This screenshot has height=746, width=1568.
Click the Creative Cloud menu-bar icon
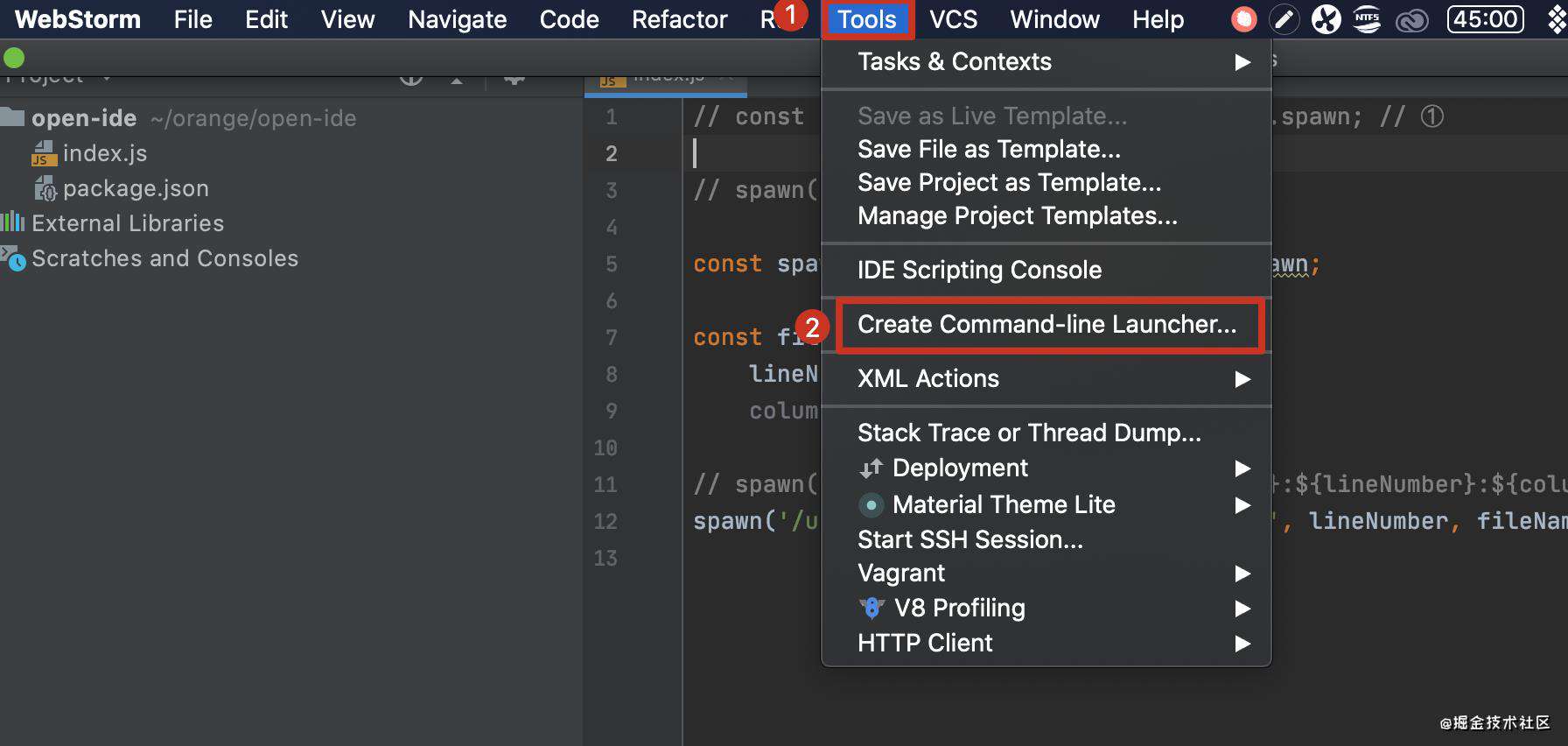(x=1412, y=19)
